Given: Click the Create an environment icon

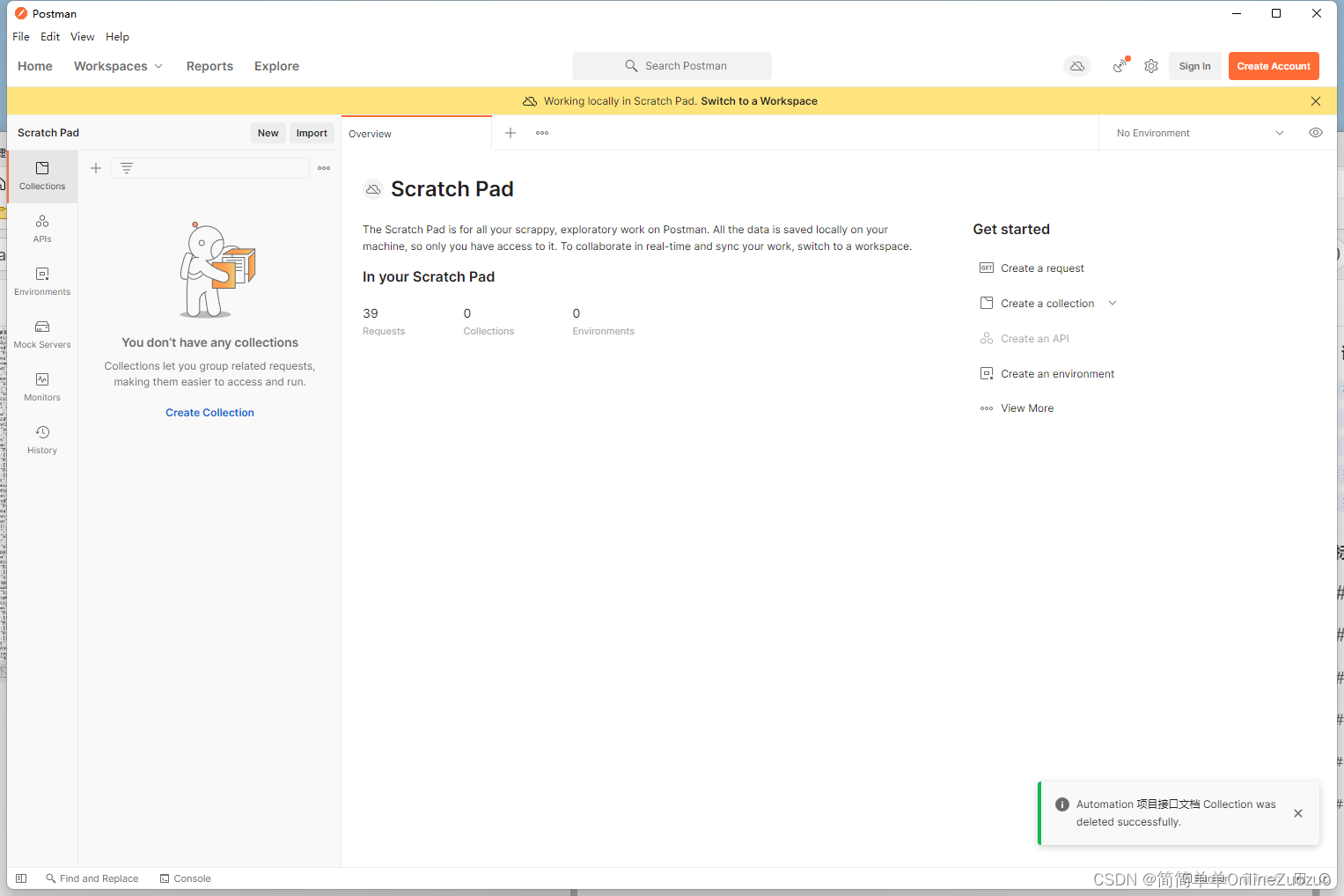Looking at the screenshot, I should pyautogui.click(x=987, y=374).
